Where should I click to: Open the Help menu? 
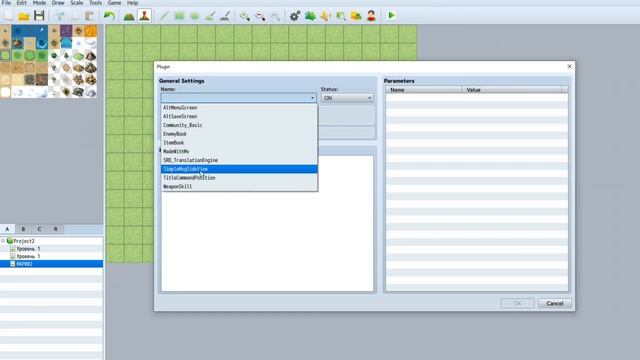click(133, 3)
